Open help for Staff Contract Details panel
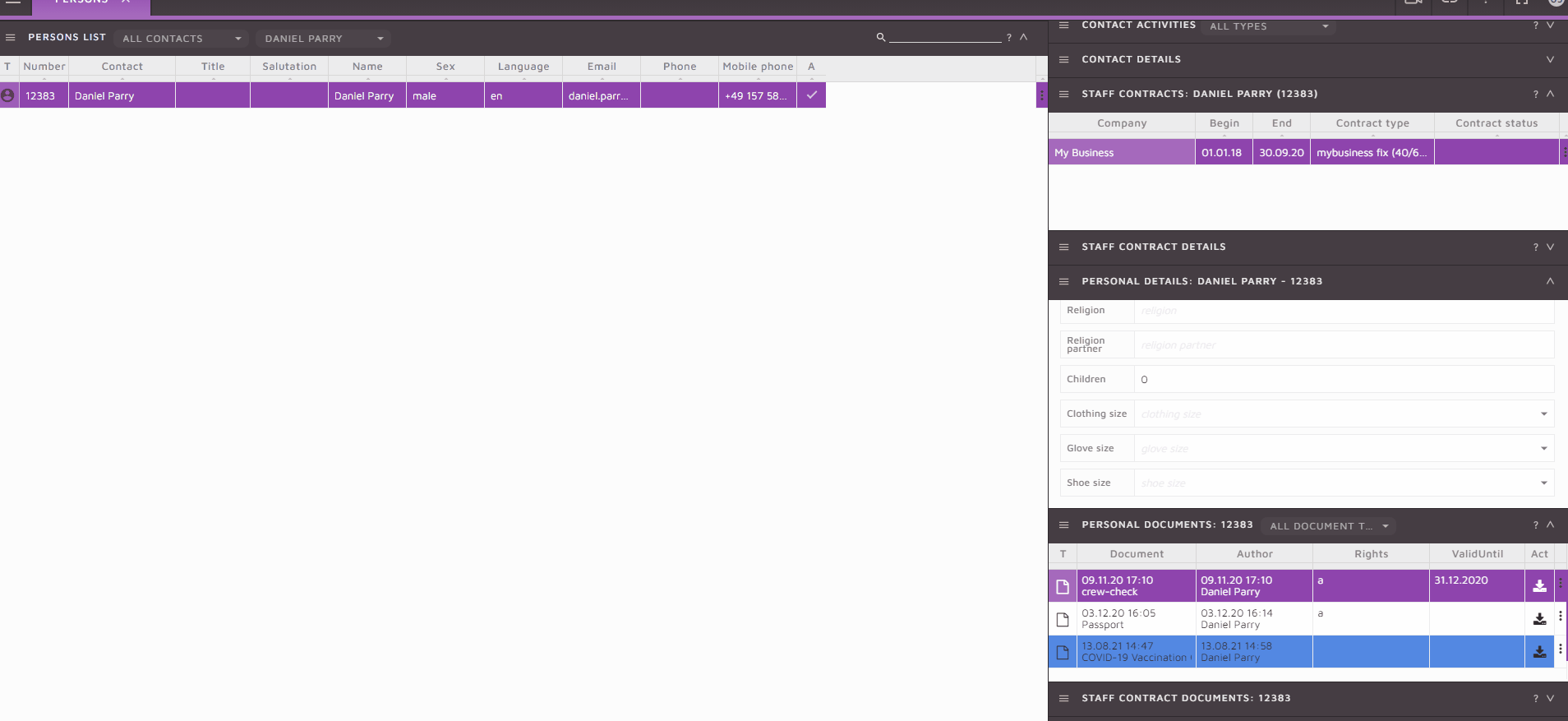 (1536, 247)
